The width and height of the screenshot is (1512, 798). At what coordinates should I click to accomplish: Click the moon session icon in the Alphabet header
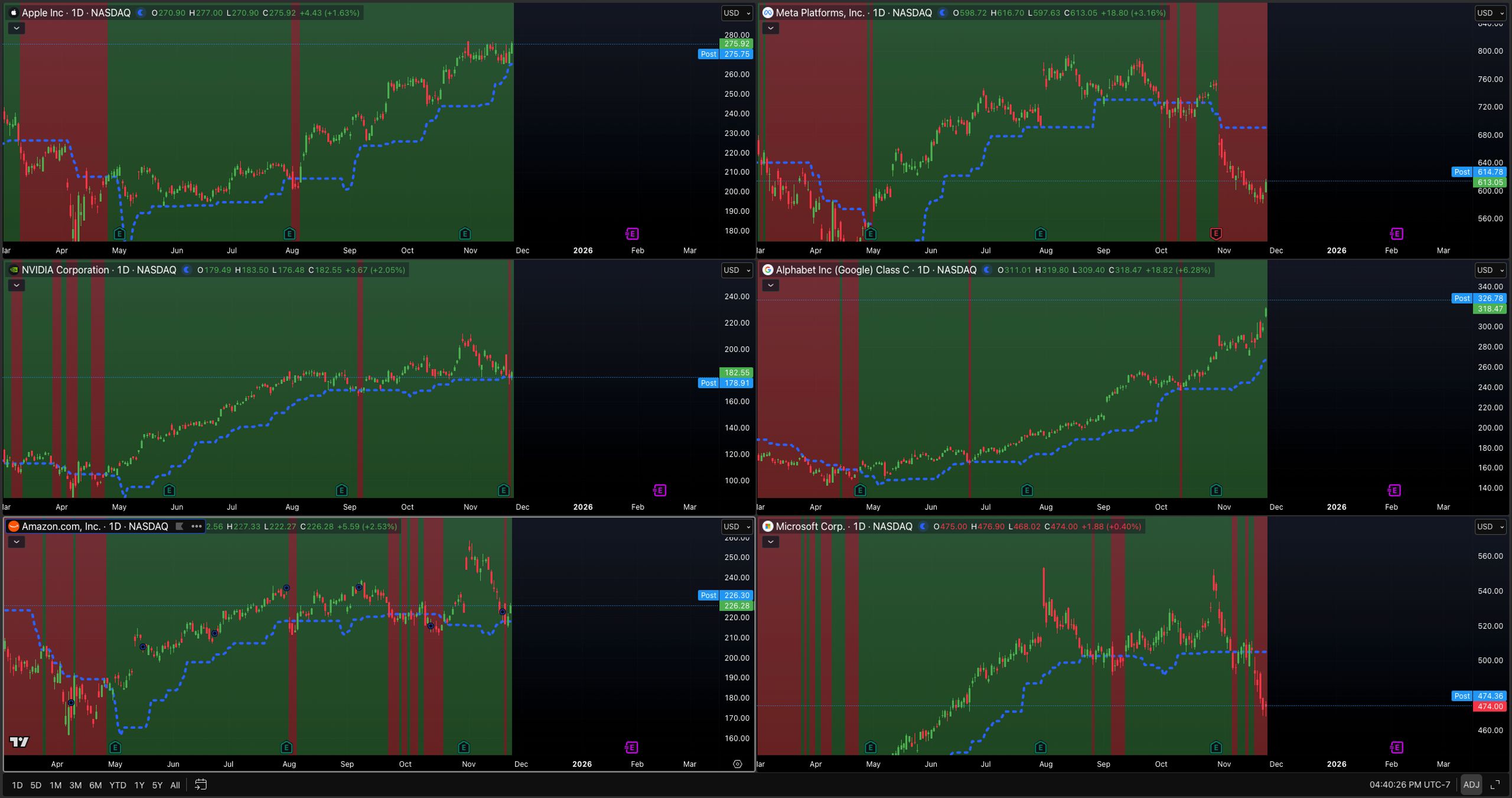click(986, 270)
